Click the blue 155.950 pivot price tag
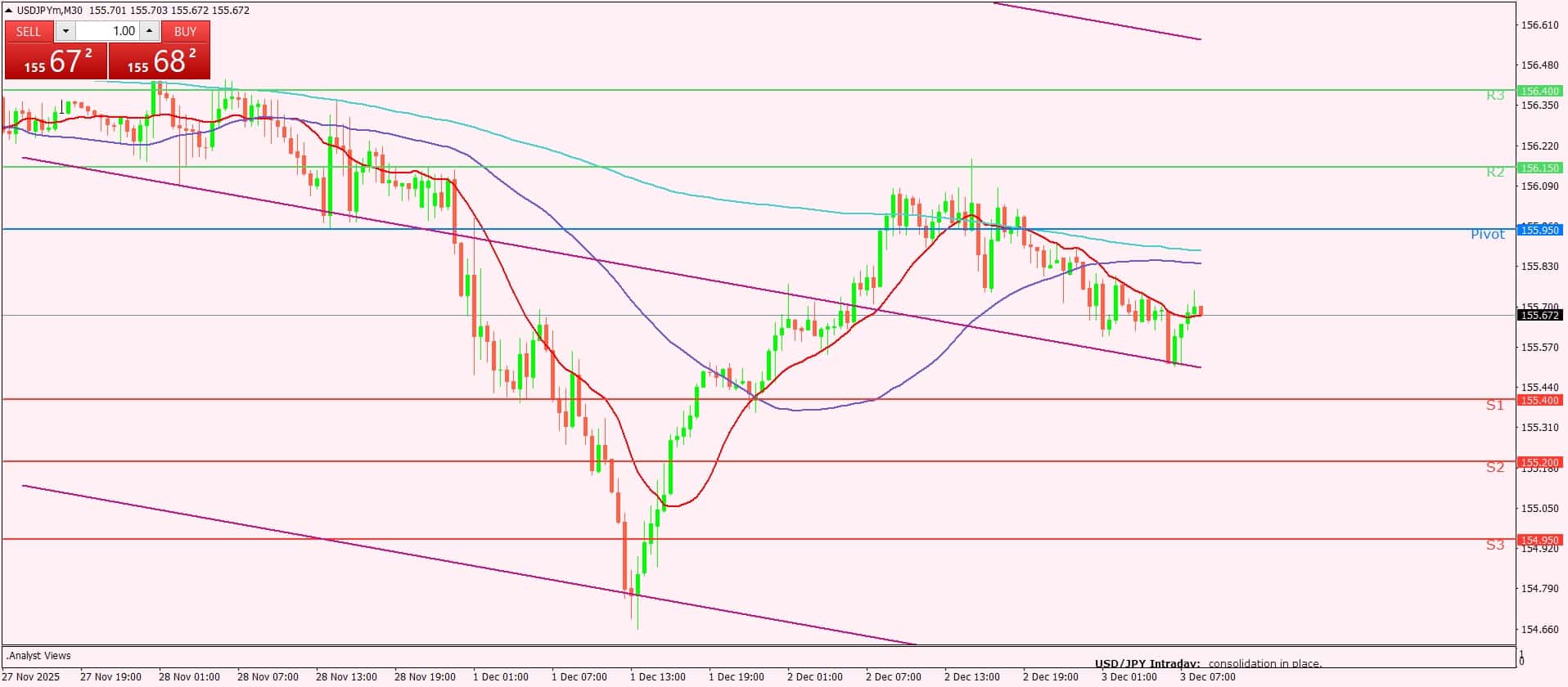Screen dimensions: 1568x687 pos(1539,230)
